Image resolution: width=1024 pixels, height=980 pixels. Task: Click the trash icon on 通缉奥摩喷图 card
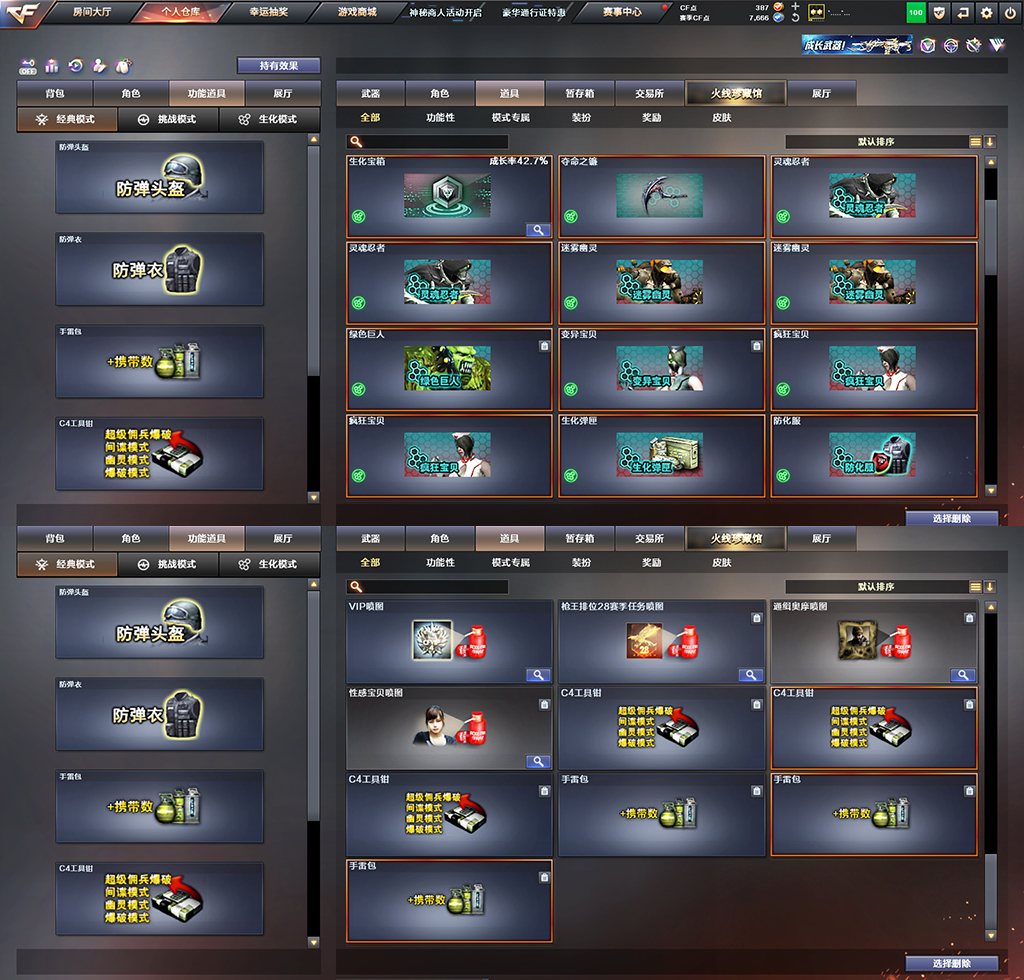click(x=969, y=618)
